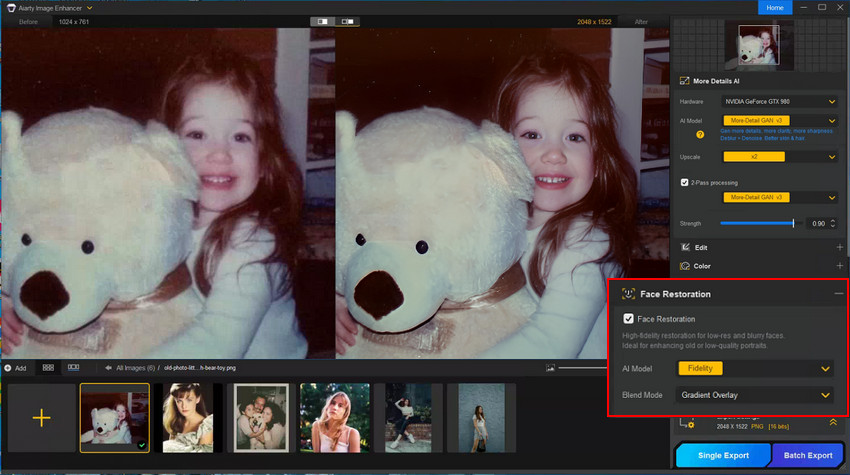Click the old-photo file name in the breadcrumb
The image size is (850, 475).
point(200,368)
